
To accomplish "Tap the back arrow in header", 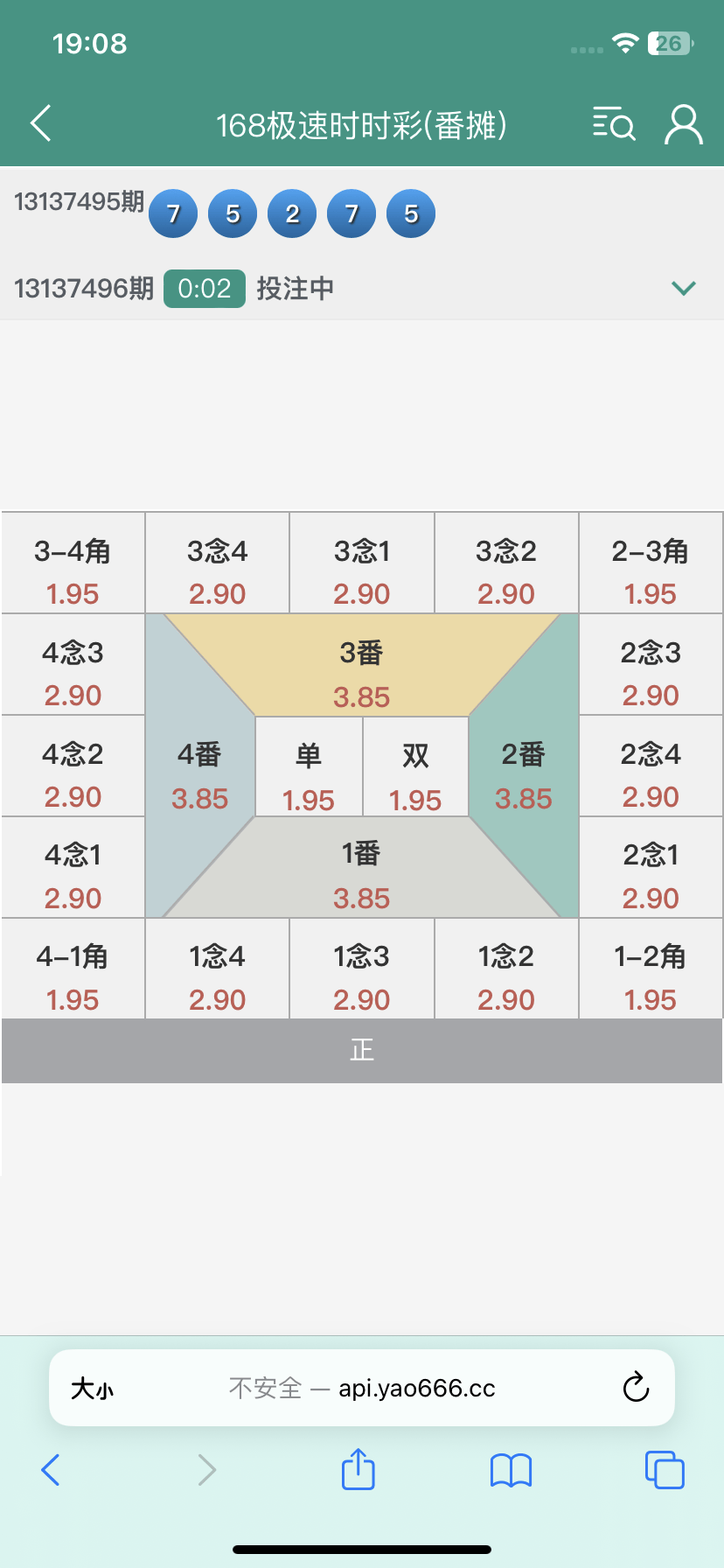I will 41,123.
